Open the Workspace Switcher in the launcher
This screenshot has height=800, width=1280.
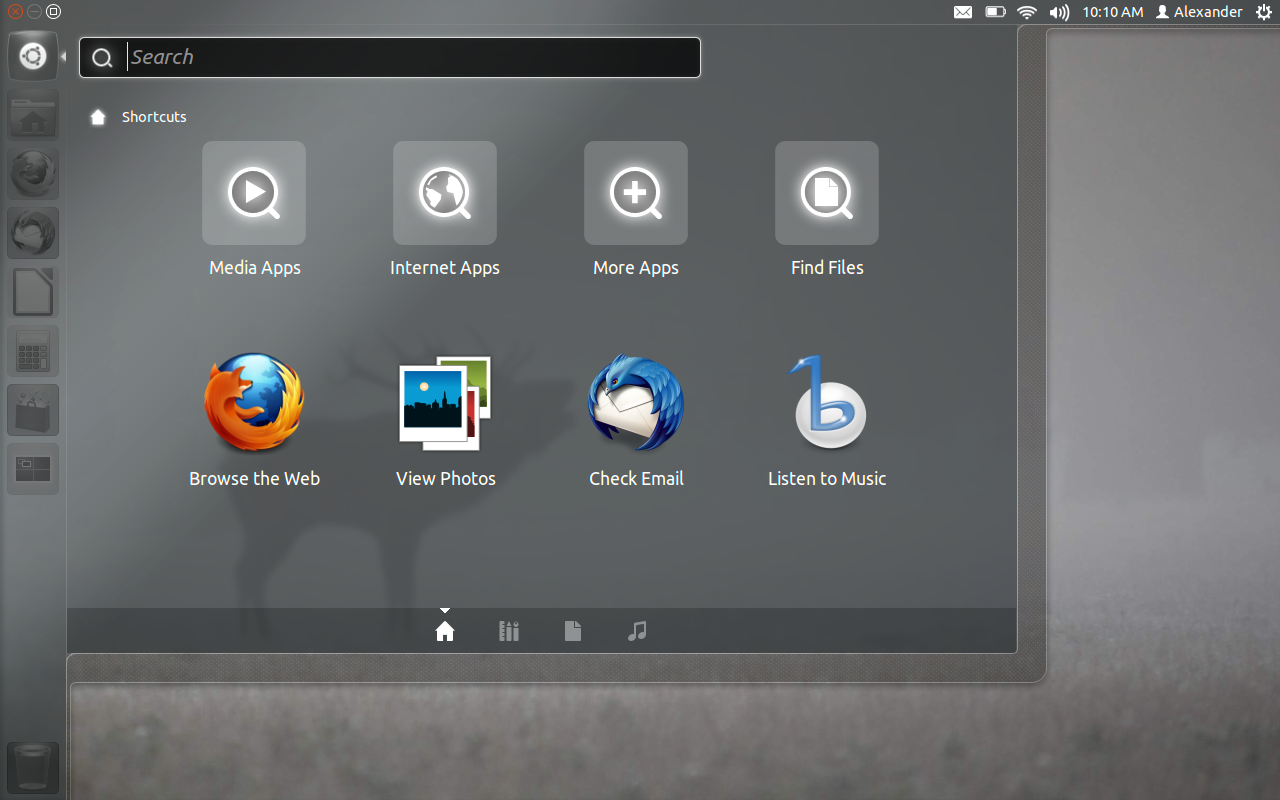pos(33,469)
